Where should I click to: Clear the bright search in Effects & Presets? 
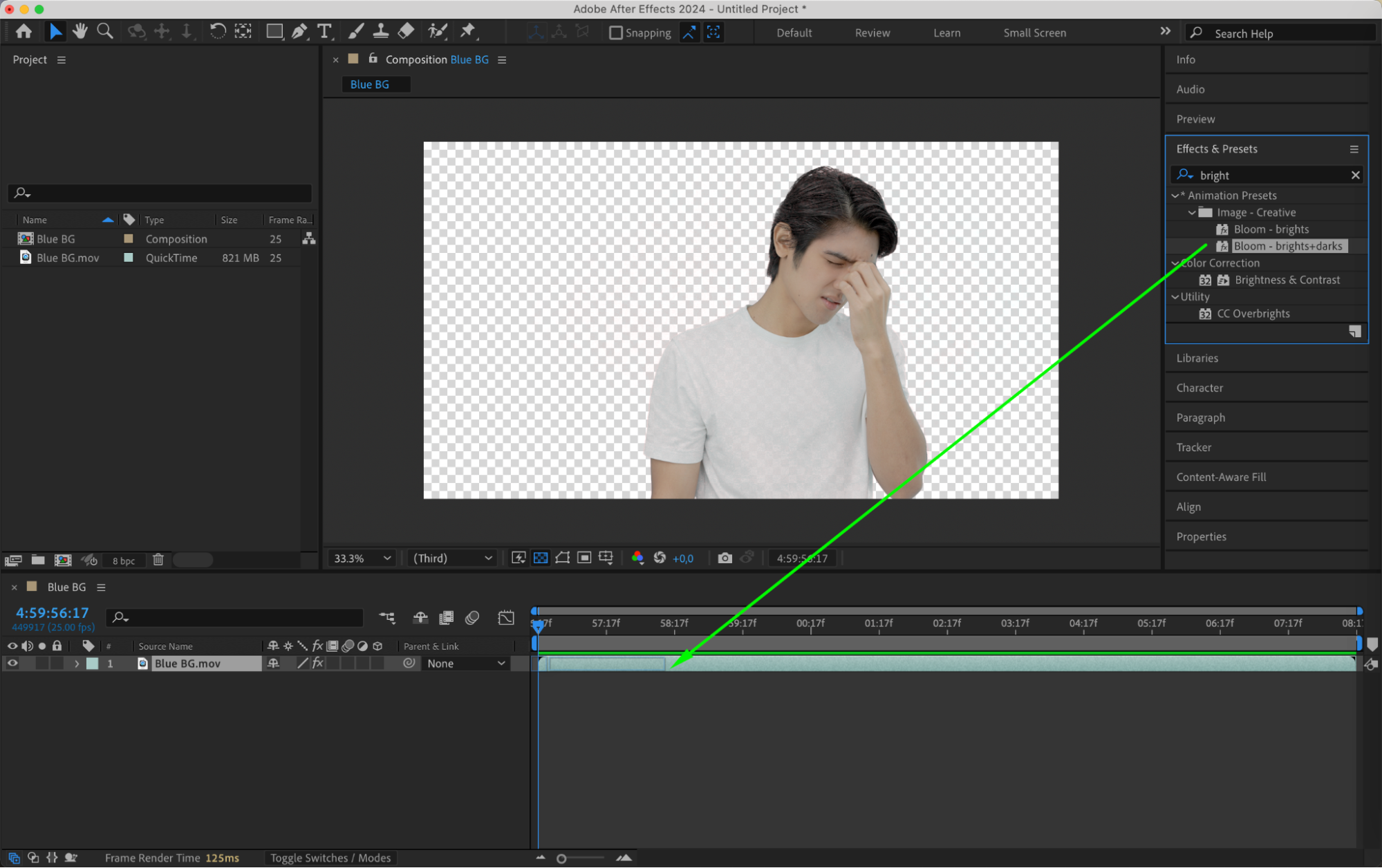click(x=1355, y=176)
